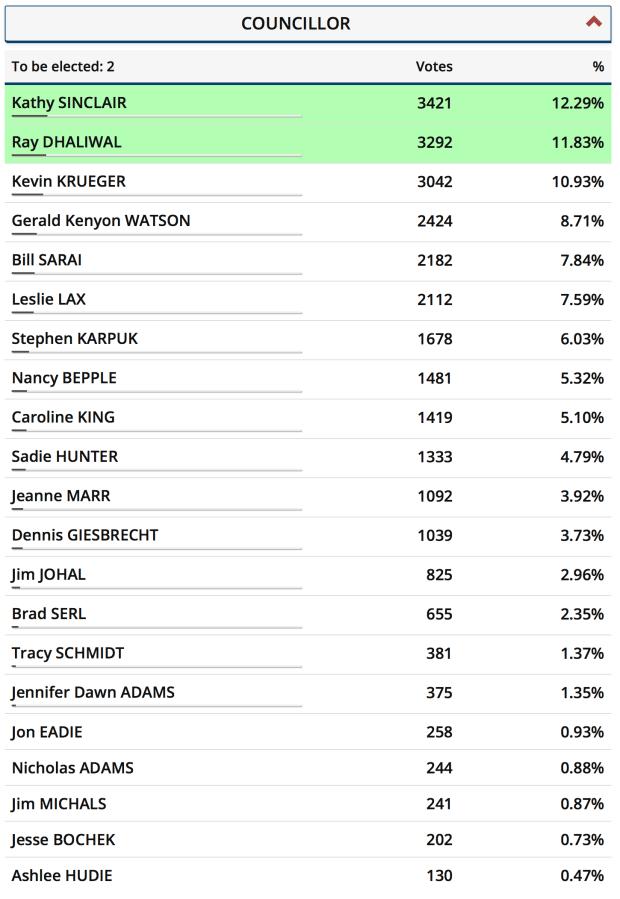Click the COUNCILLOR header title
620x899 pixels.
click(296, 23)
